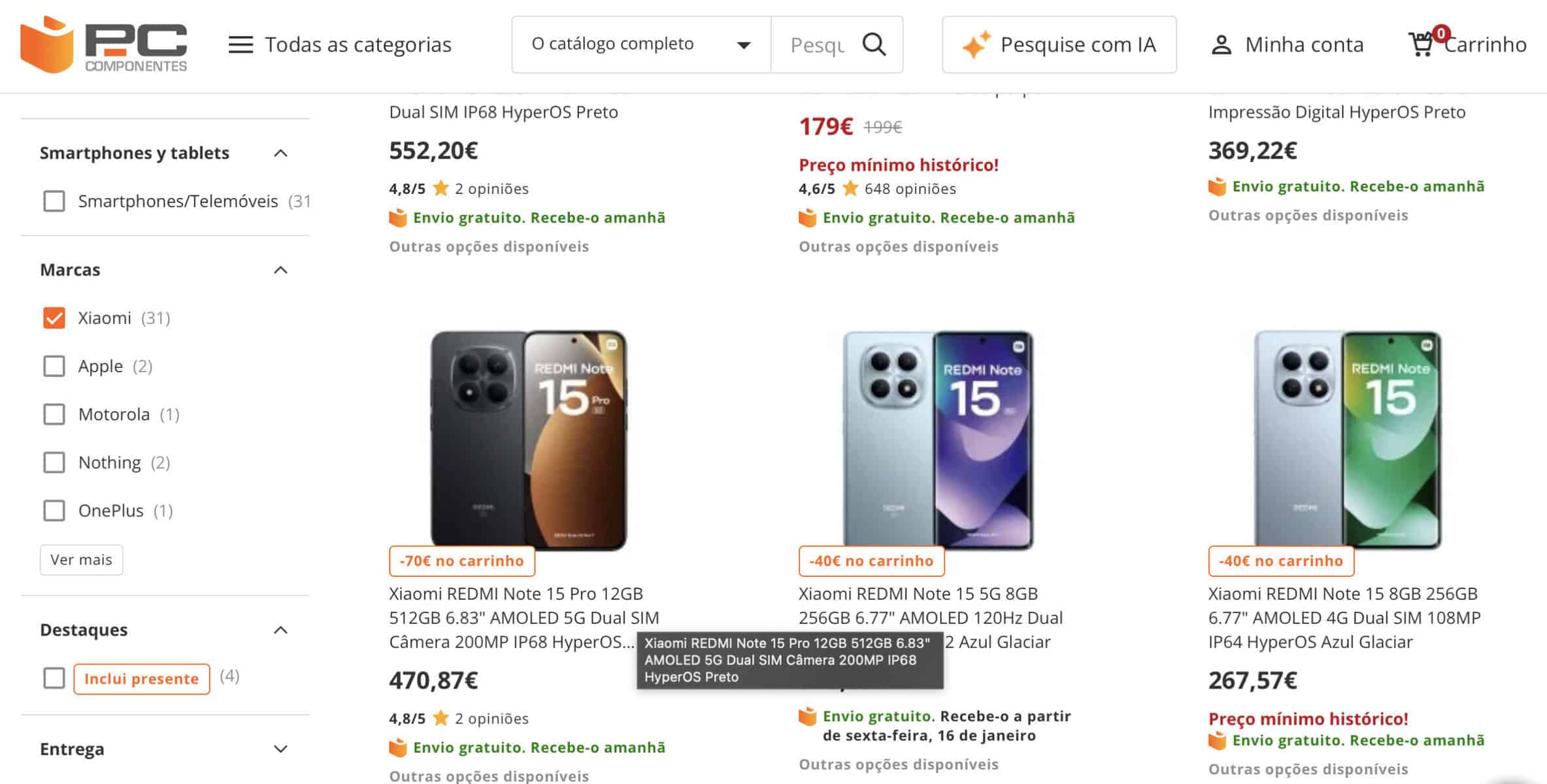Click into the Pesquisa search field
The image size is (1547, 784).
coord(817,44)
